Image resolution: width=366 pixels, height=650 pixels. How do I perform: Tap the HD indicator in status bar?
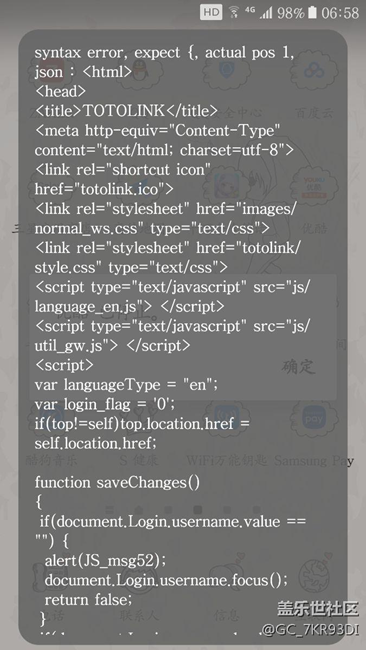tap(211, 12)
